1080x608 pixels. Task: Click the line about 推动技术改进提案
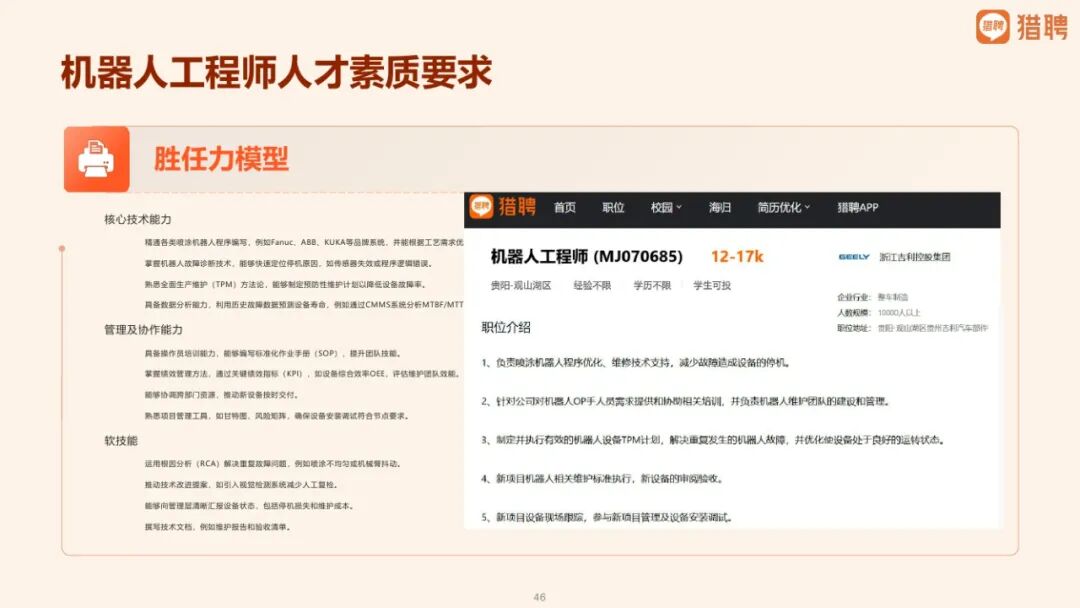pyautogui.click(x=242, y=485)
